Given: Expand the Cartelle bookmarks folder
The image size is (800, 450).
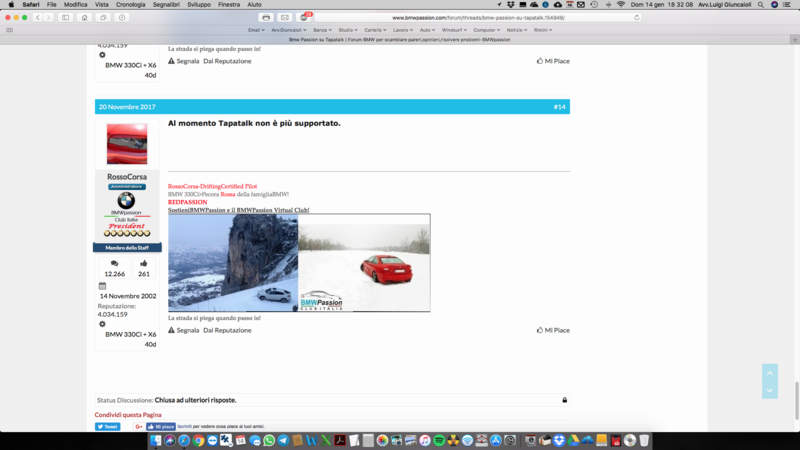Looking at the screenshot, I should coord(375,30).
